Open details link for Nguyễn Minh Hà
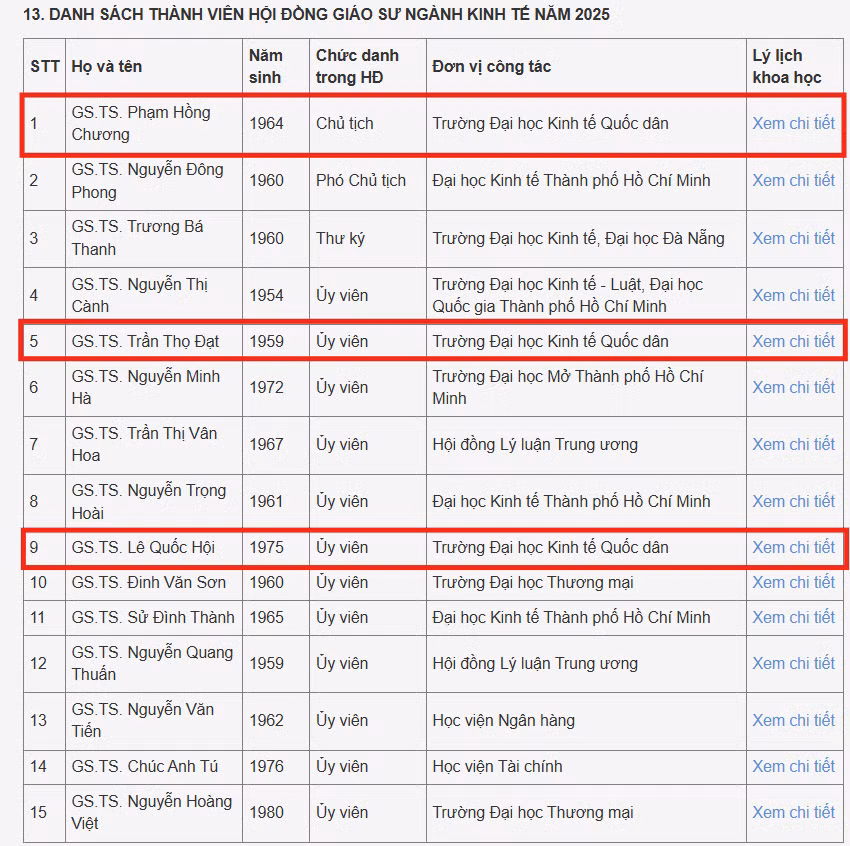Viewport: 850px width, 846px height. (794, 388)
